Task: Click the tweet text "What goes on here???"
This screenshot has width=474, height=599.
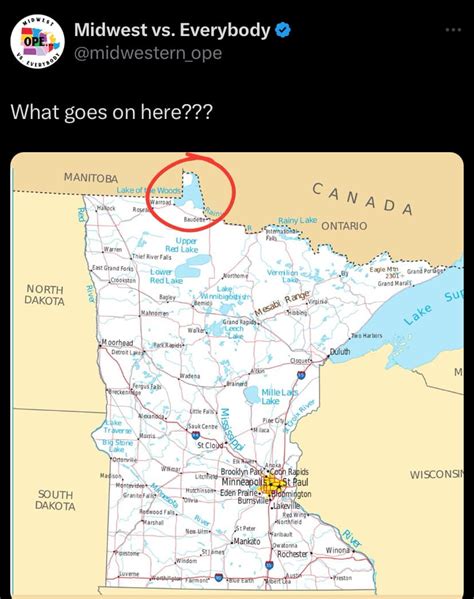Action: click(x=111, y=112)
